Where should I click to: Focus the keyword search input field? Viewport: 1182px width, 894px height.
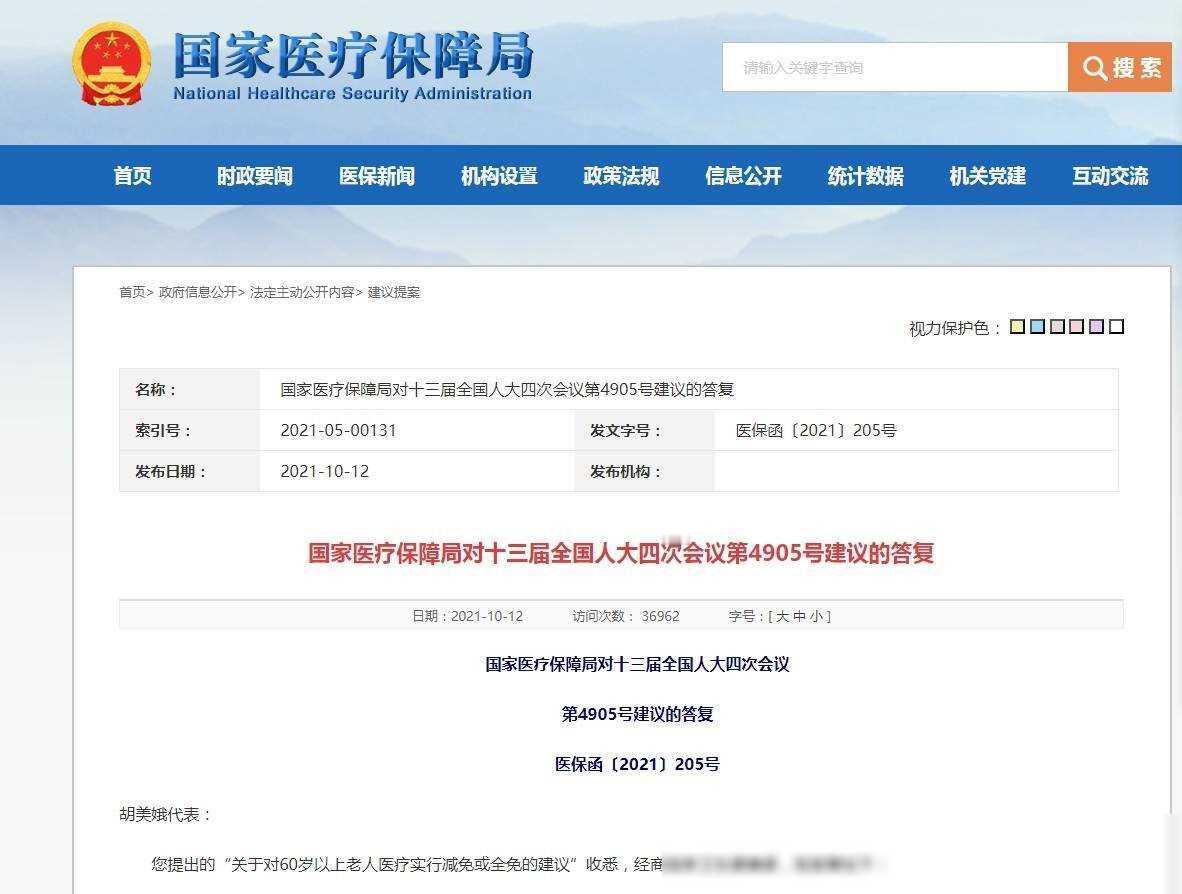click(895, 67)
